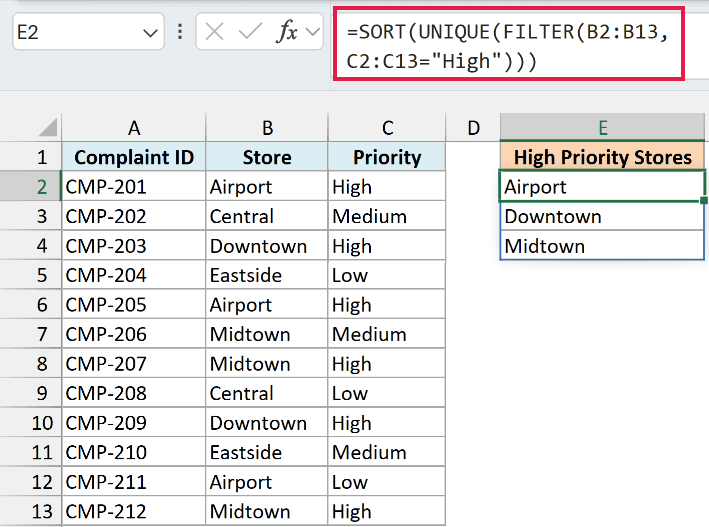The image size is (709, 527).
Task: Click Priority cell Medium in row 3
Action: click(x=387, y=216)
